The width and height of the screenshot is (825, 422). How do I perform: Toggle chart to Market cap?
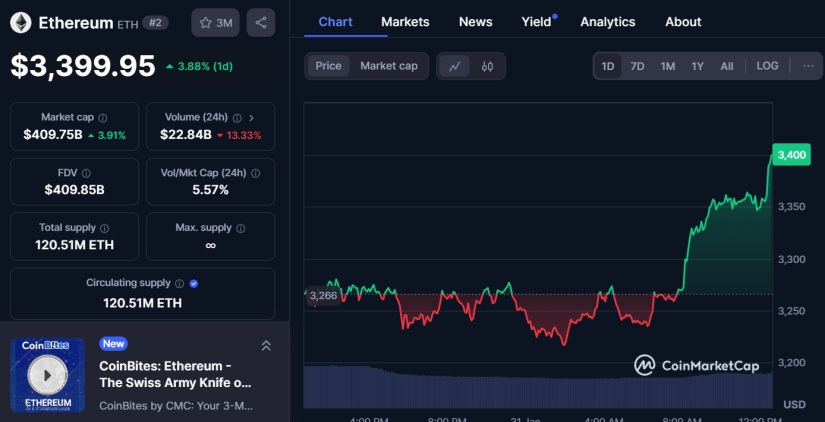click(389, 66)
